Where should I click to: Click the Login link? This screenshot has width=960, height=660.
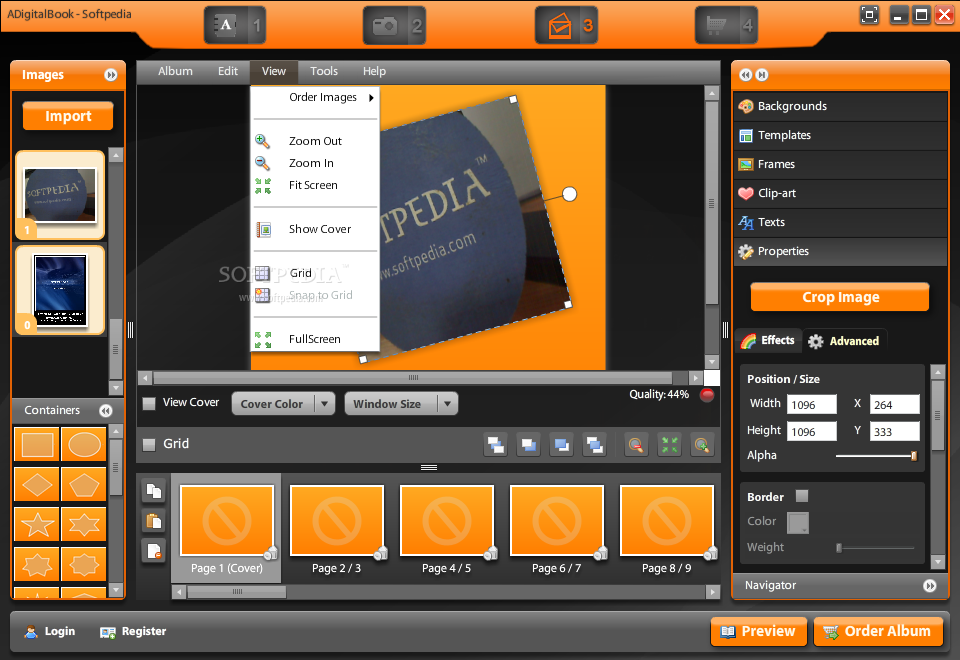[50, 632]
